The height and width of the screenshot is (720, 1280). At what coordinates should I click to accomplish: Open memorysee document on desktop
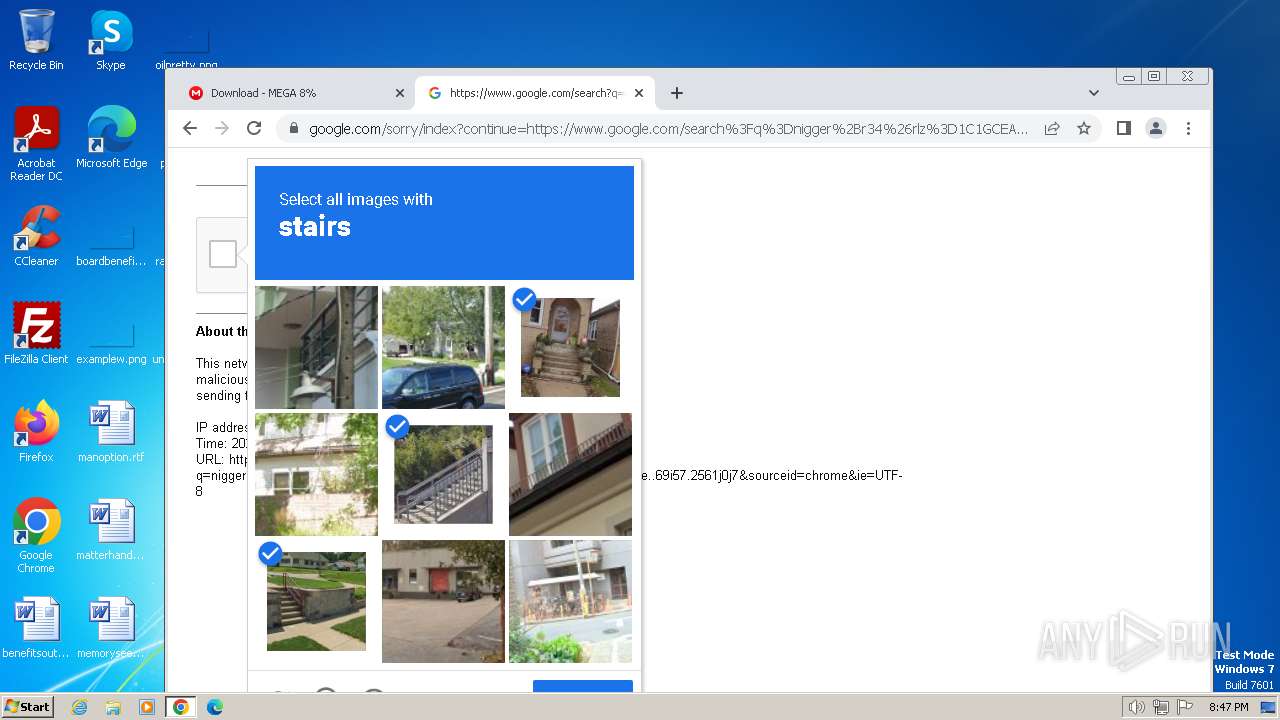pos(111,628)
